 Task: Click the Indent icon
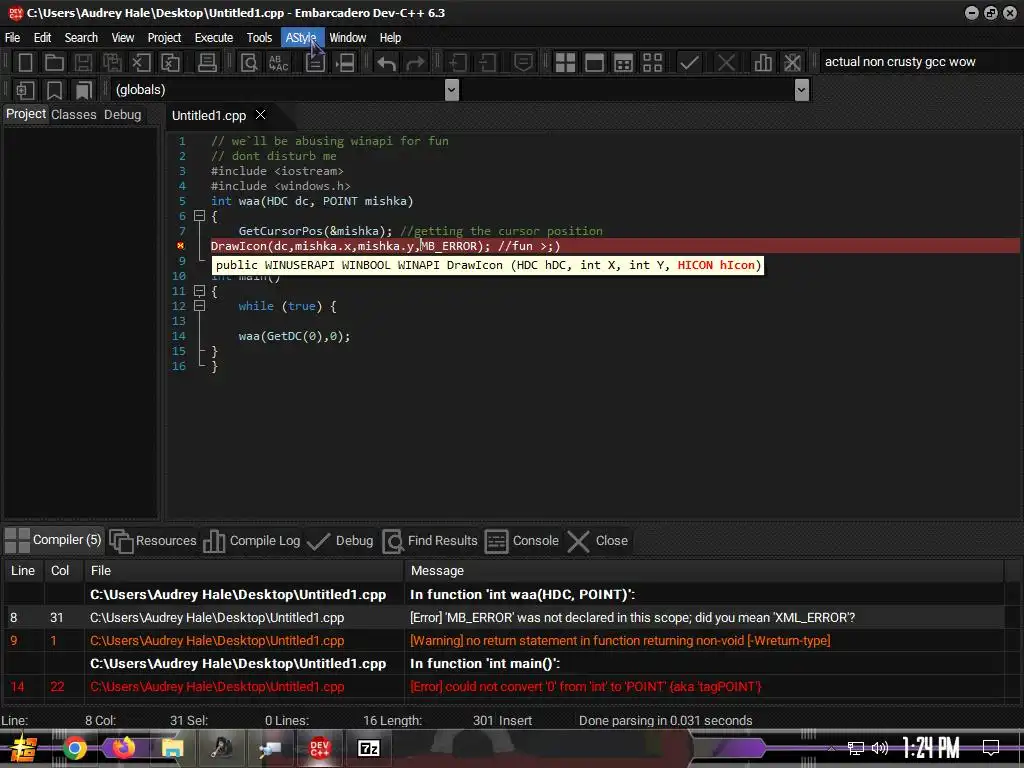tap(457, 63)
